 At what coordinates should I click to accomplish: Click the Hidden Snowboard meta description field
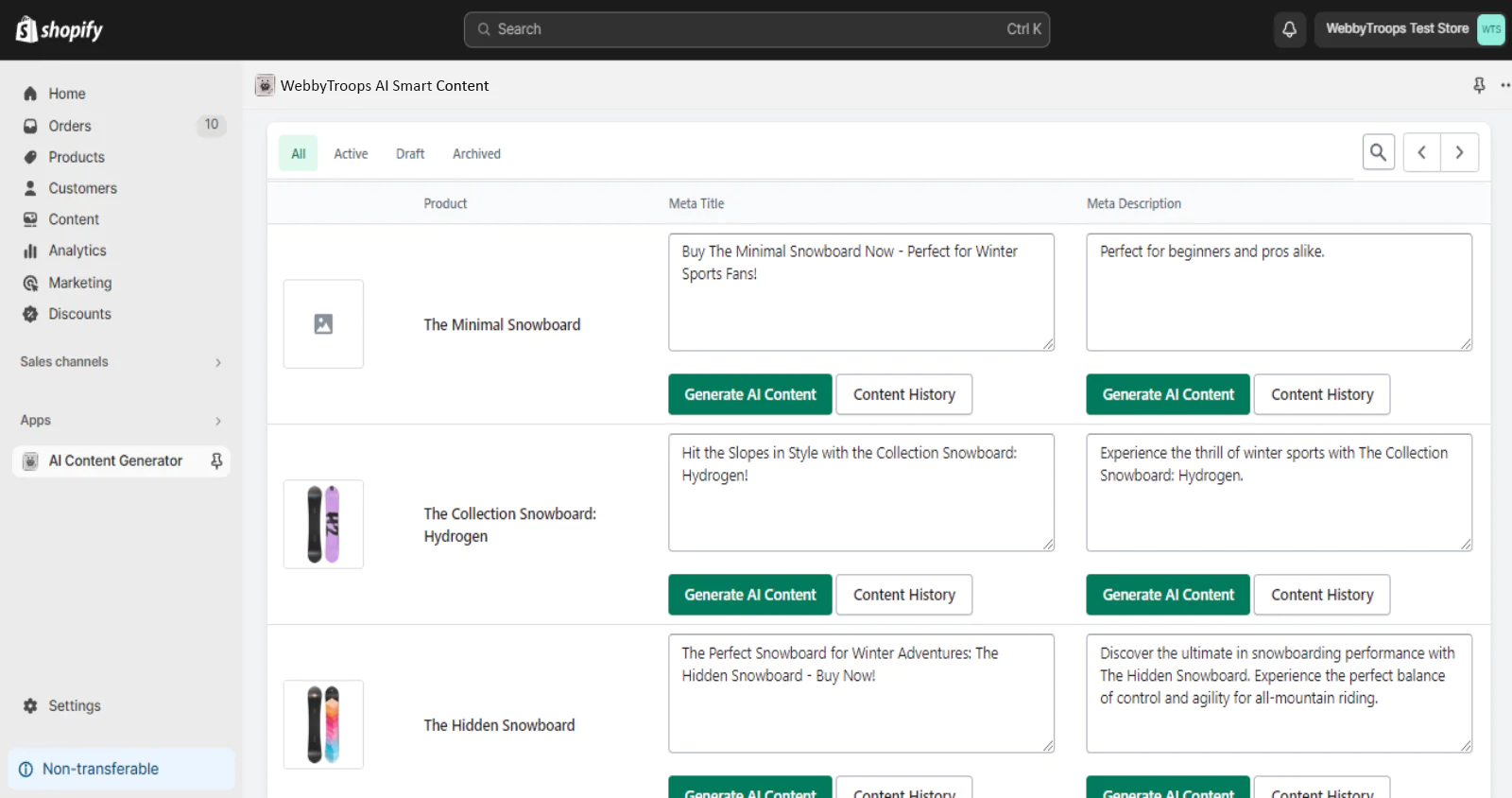click(1280, 693)
